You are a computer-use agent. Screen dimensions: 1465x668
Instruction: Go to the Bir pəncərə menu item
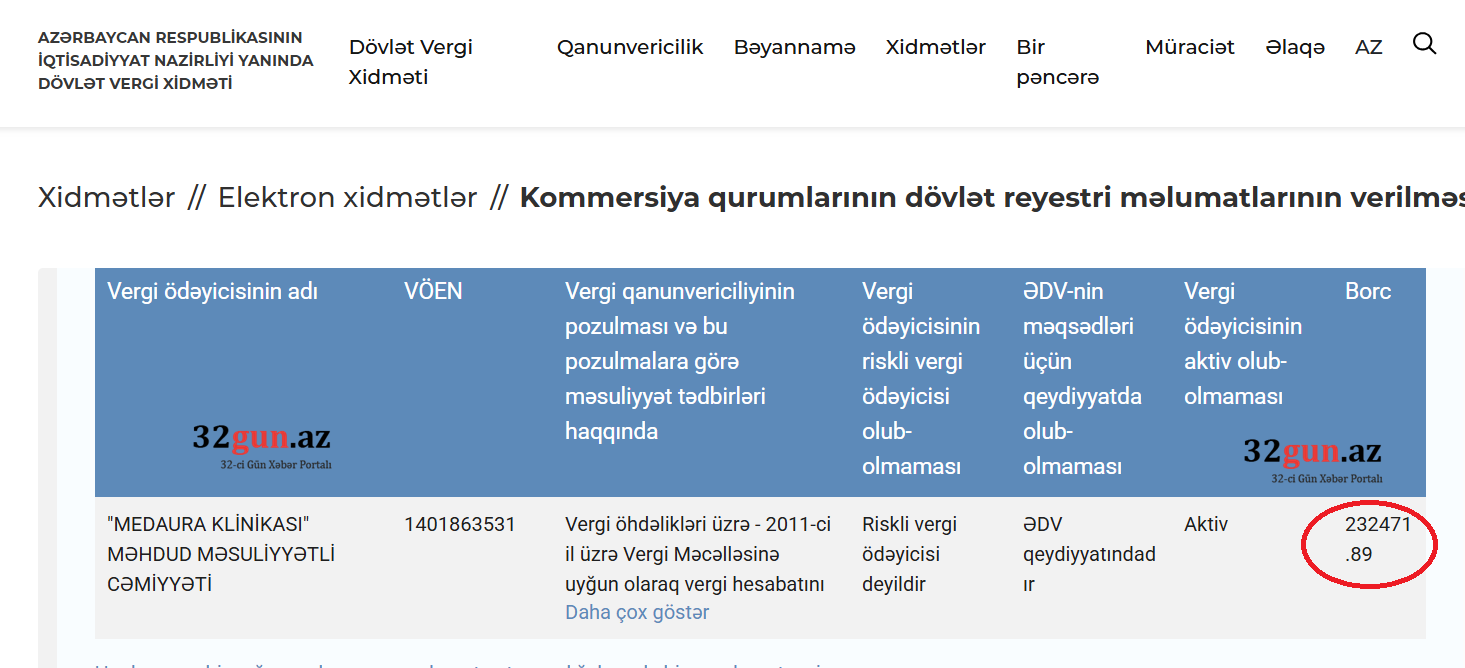1057,62
